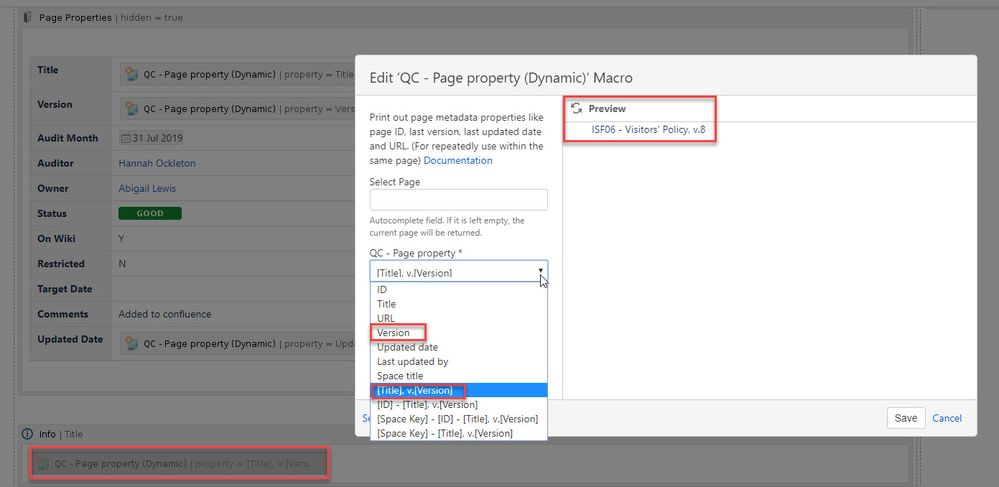The height and width of the screenshot is (487, 999).
Task: Click the macro icon in Updated Date row
Action: pos(132,344)
